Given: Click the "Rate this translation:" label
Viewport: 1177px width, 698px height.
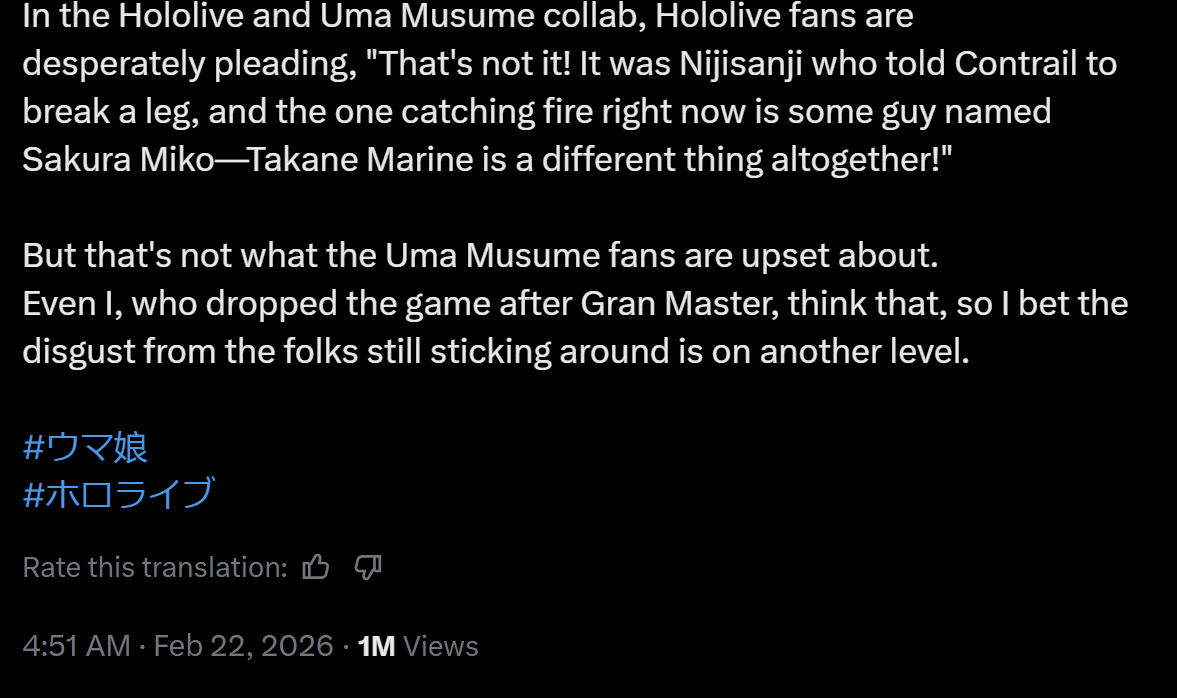Looking at the screenshot, I should [x=155, y=568].
